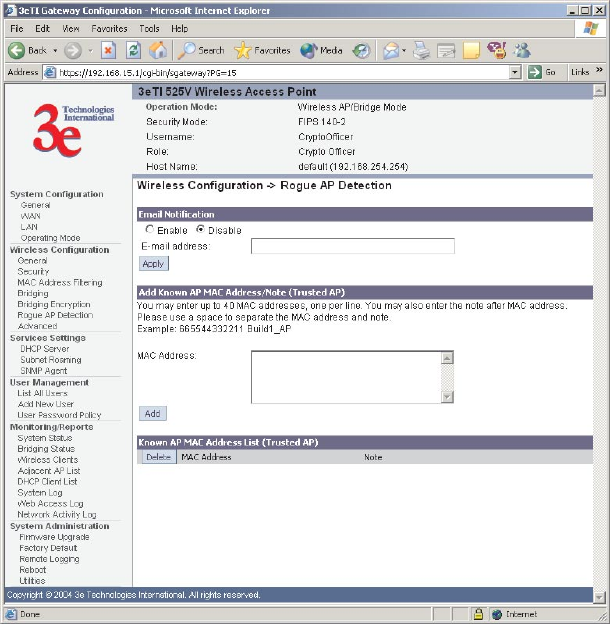
Task: Open the Operating Mode link
Action: [x=51, y=238]
